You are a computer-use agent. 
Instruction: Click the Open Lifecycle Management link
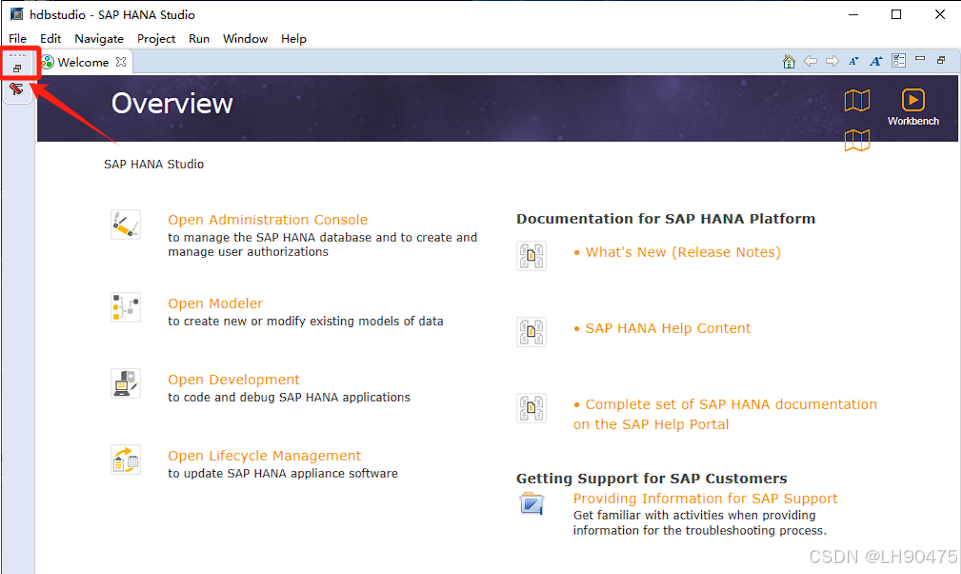tap(264, 456)
